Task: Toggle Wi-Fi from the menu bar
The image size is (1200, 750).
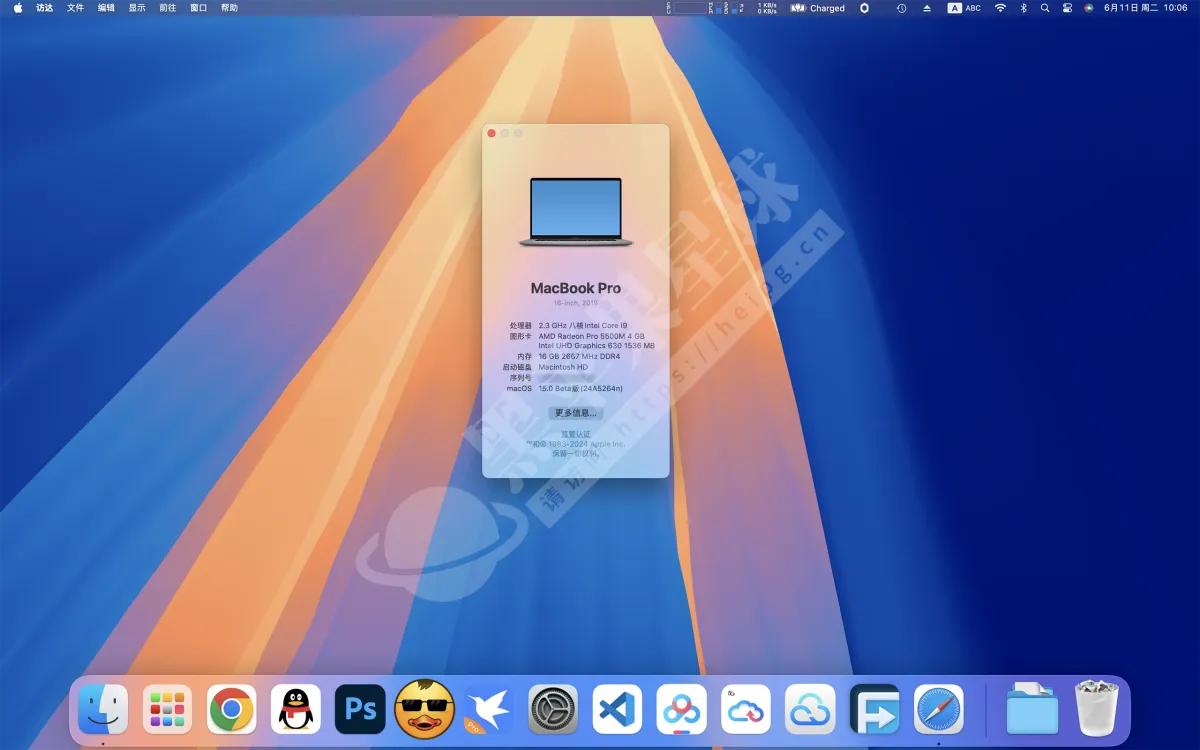Action: tap(1000, 8)
